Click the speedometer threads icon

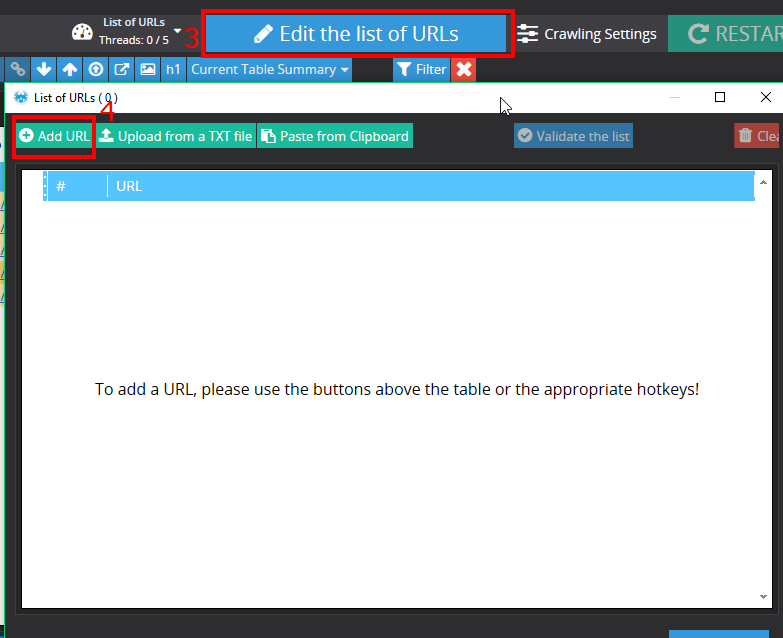pos(82,32)
